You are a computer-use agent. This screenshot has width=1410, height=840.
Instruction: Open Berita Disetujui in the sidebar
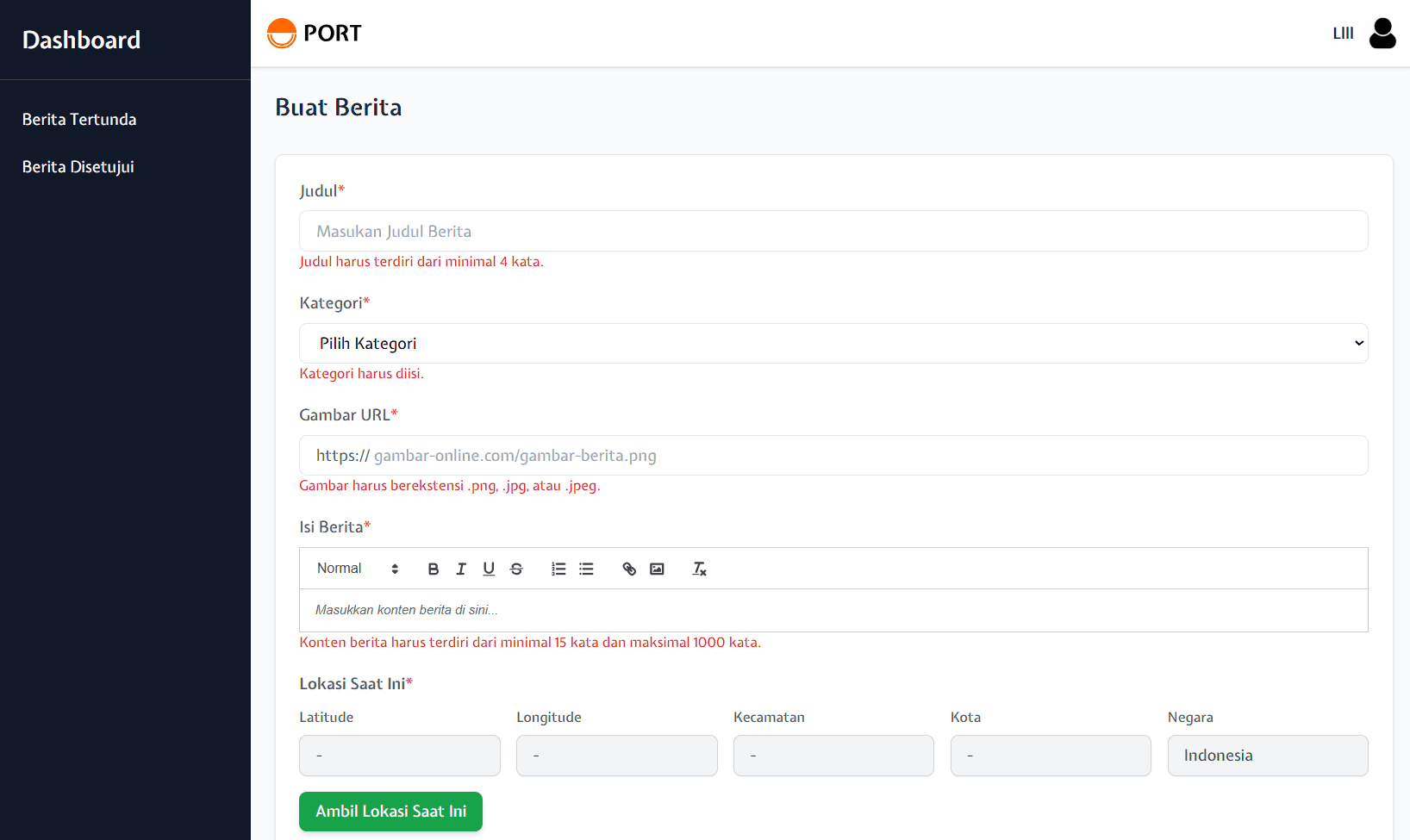tap(78, 167)
